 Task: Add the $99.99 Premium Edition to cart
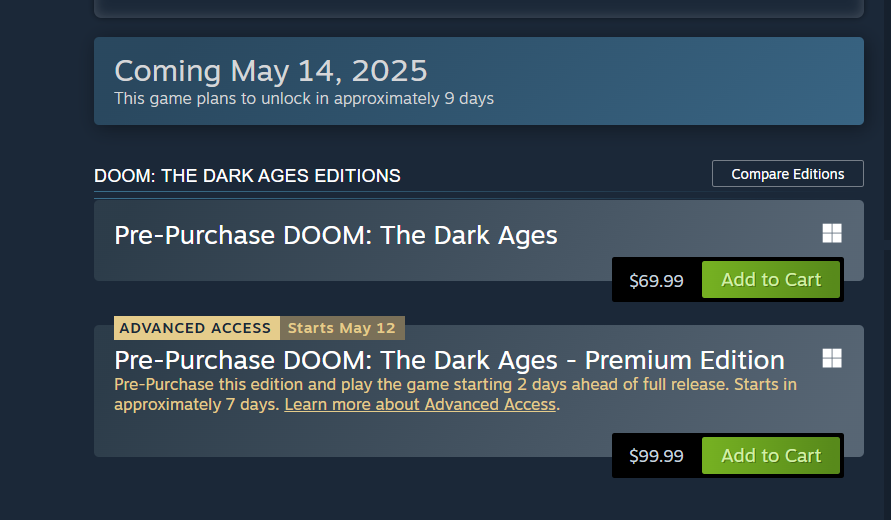(x=770, y=456)
